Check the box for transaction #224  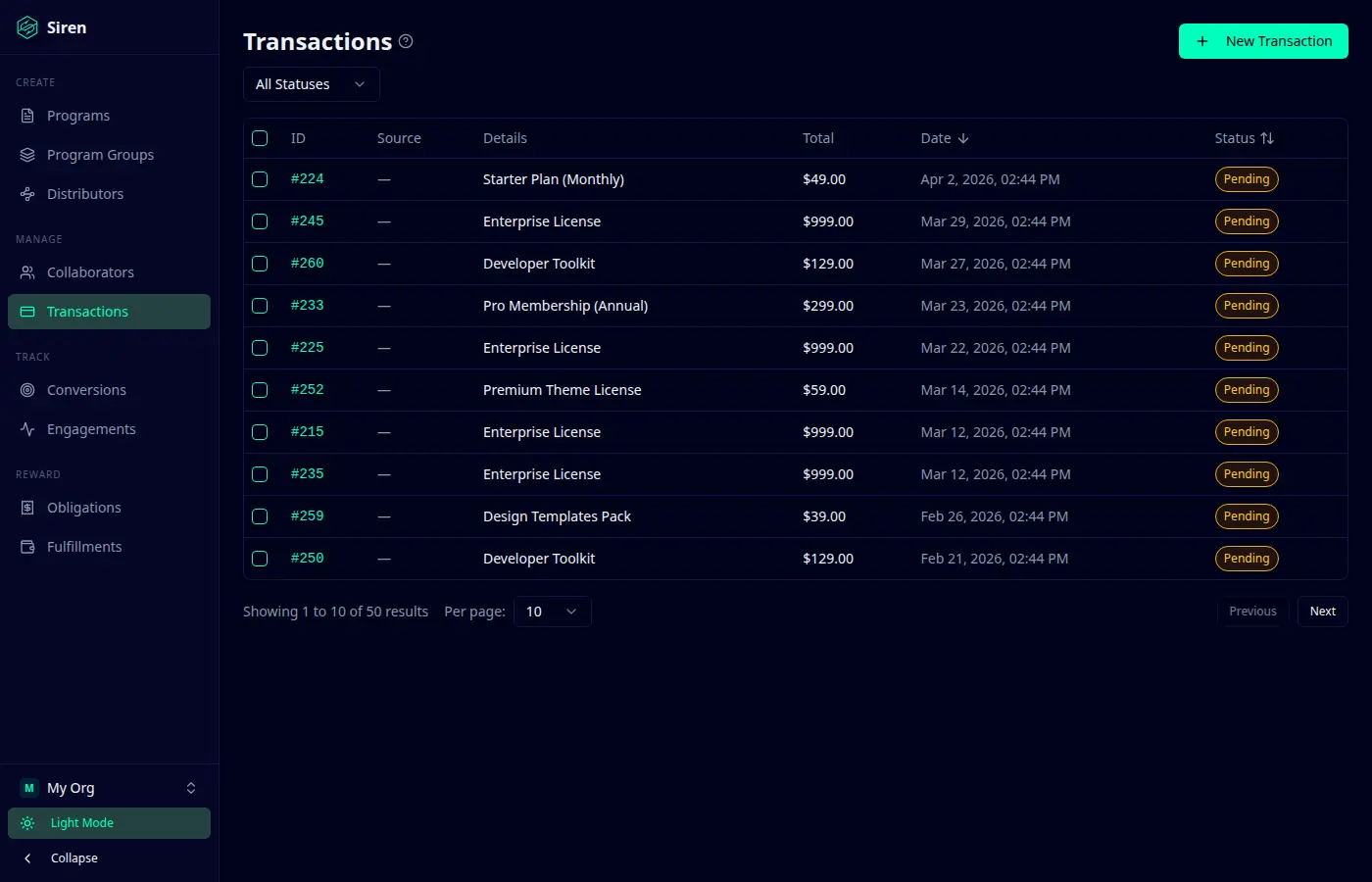tap(260, 179)
